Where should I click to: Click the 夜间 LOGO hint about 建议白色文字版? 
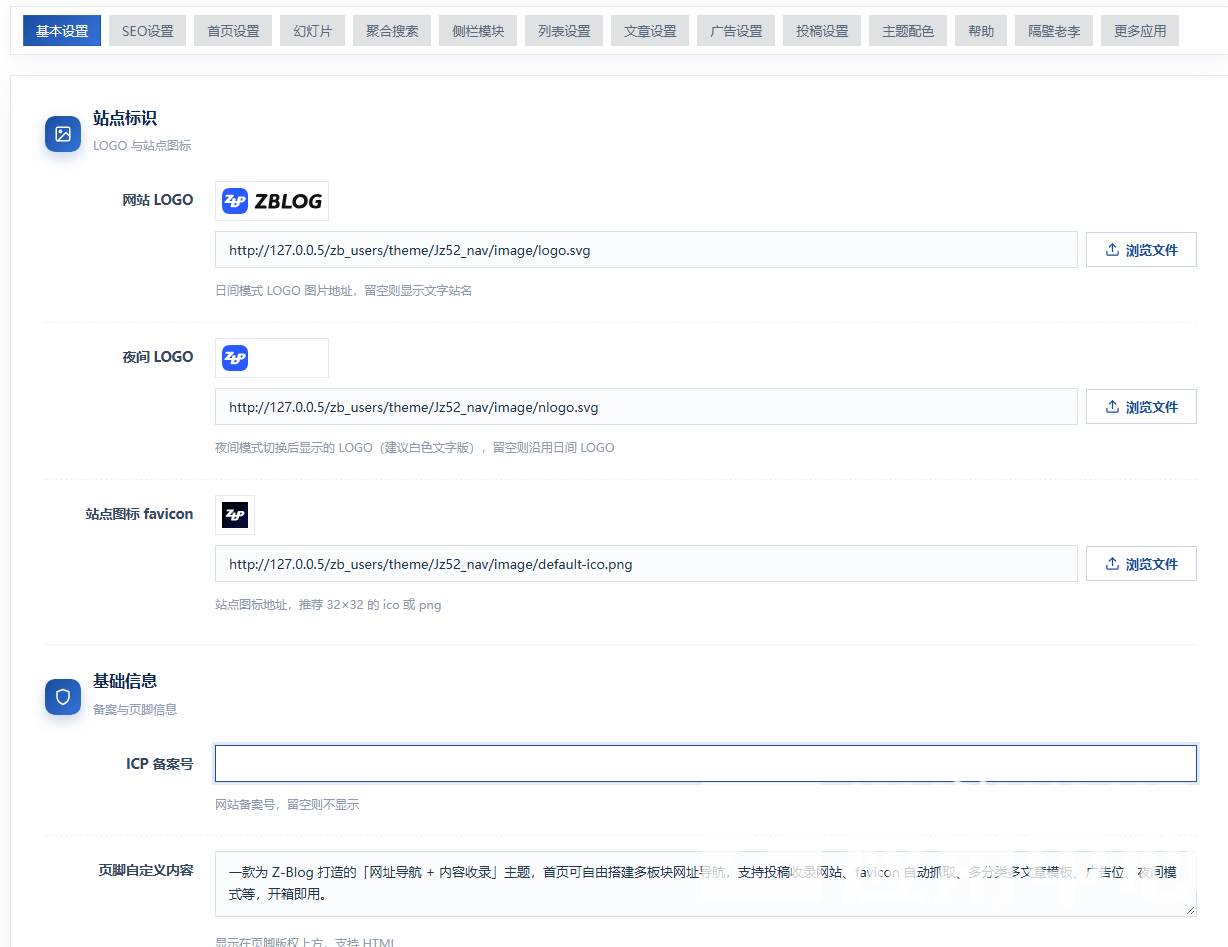415,447
